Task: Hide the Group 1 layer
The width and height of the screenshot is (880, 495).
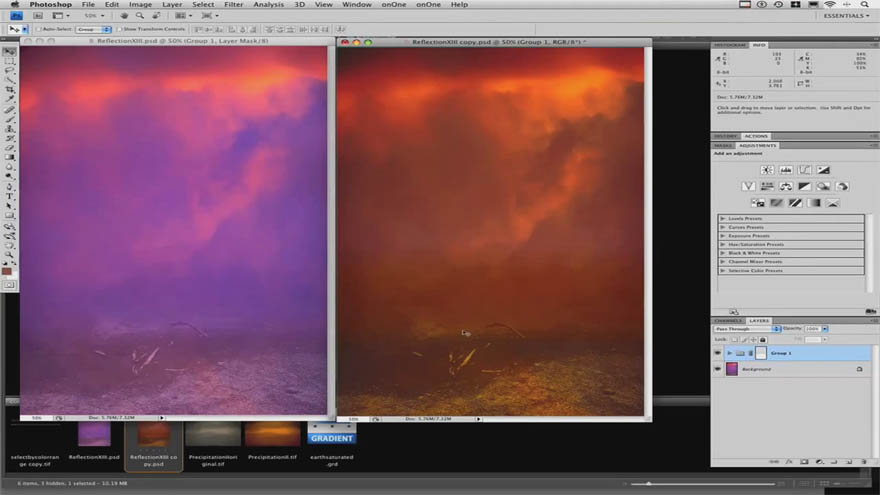Action: pos(717,353)
